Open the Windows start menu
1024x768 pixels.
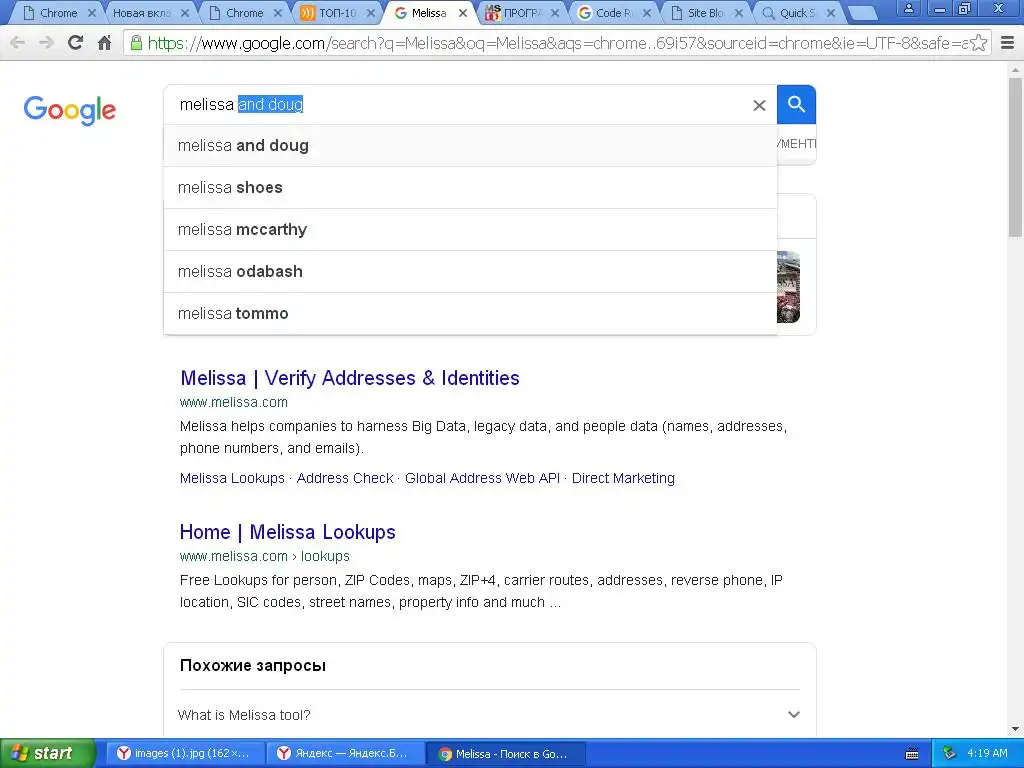47,753
